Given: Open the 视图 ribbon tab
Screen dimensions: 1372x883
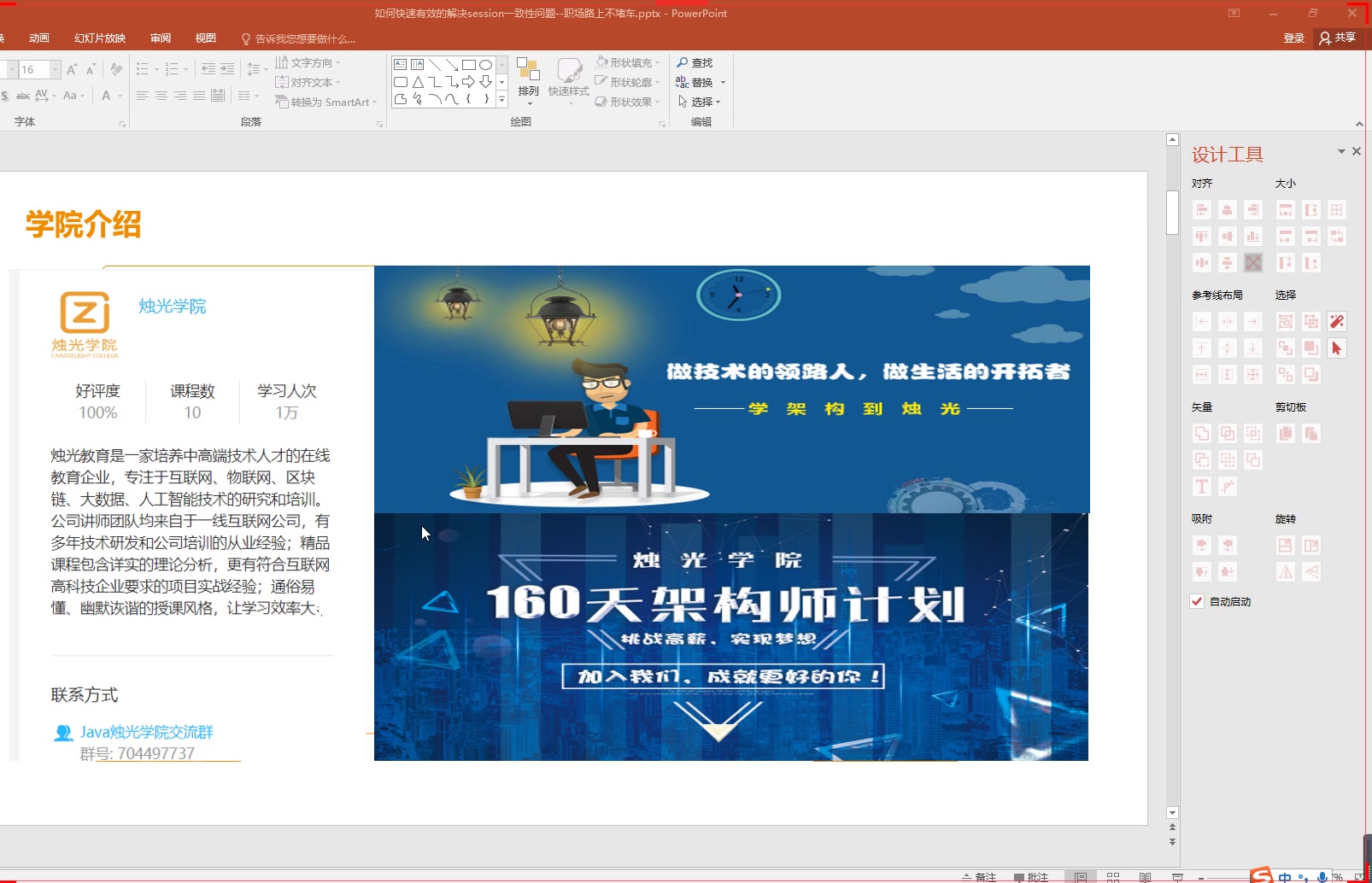Looking at the screenshot, I should [205, 38].
